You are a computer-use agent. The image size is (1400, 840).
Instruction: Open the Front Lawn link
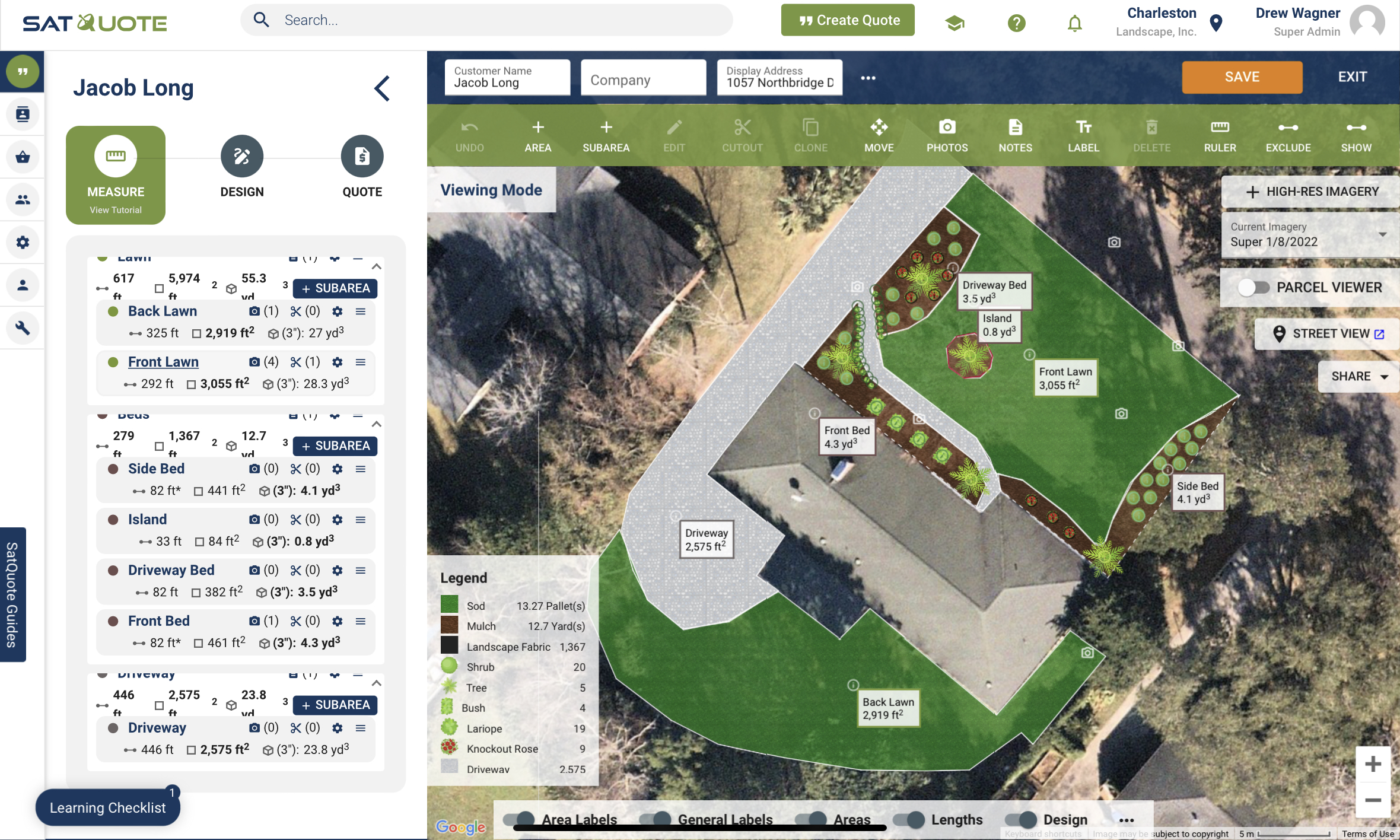pyautogui.click(x=163, y=362)
